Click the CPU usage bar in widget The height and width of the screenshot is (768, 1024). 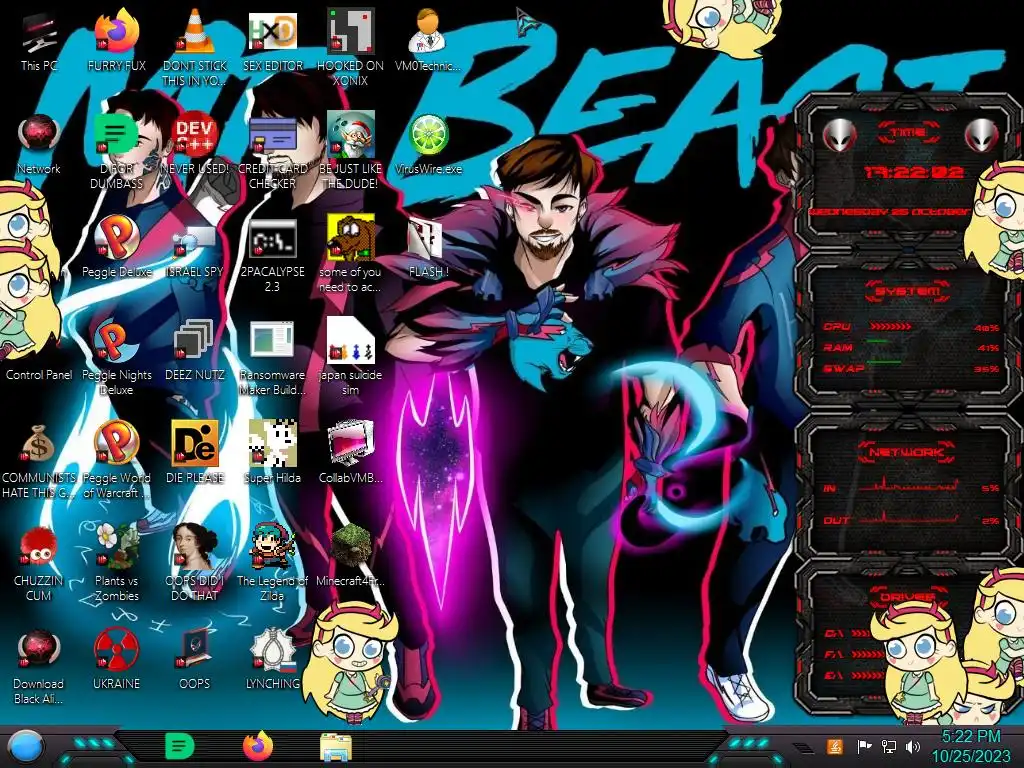pyautogui.click(x=889, y=327)
